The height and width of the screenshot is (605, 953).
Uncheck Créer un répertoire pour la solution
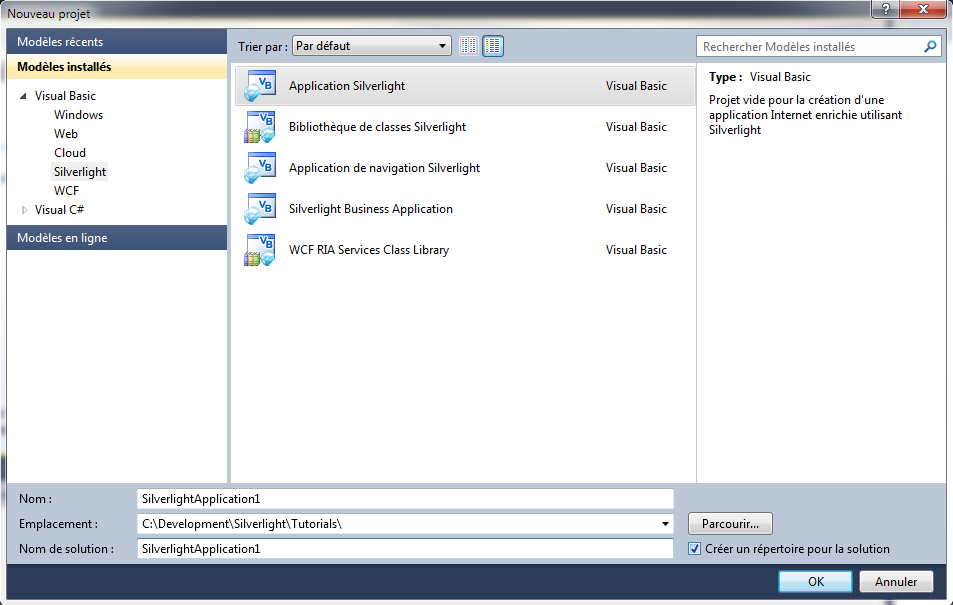(x=695, y=549)
